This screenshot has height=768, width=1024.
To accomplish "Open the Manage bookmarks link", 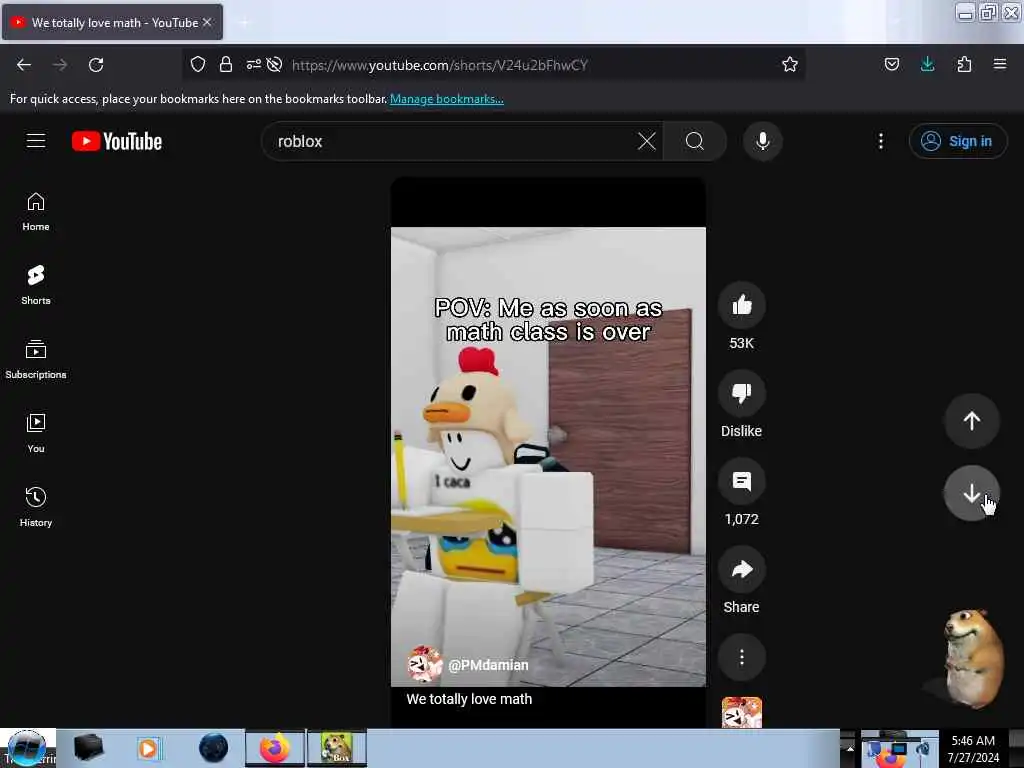I will [447, 99].
